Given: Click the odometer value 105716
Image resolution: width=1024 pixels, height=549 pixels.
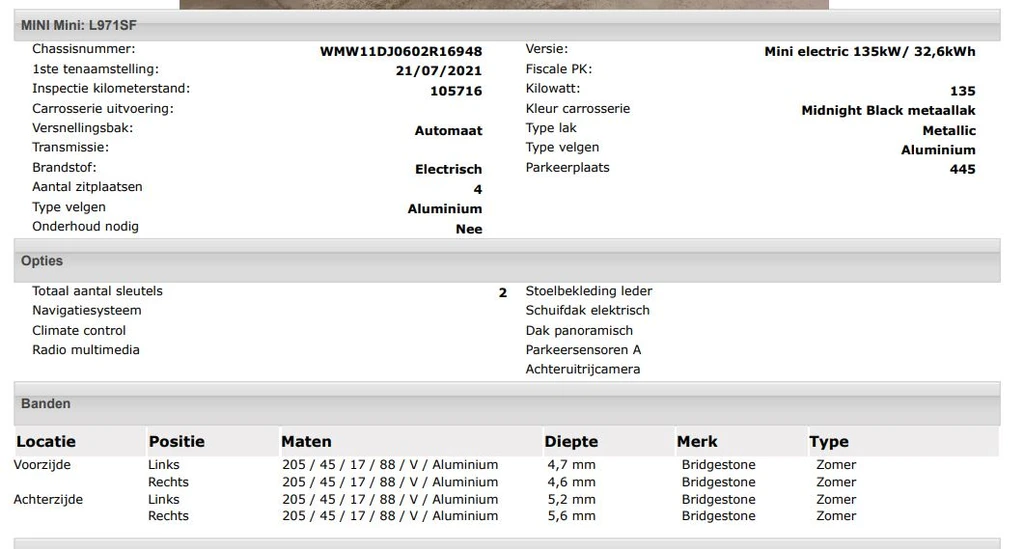Looking at the screenshot, I should click(x=456, y=91).
